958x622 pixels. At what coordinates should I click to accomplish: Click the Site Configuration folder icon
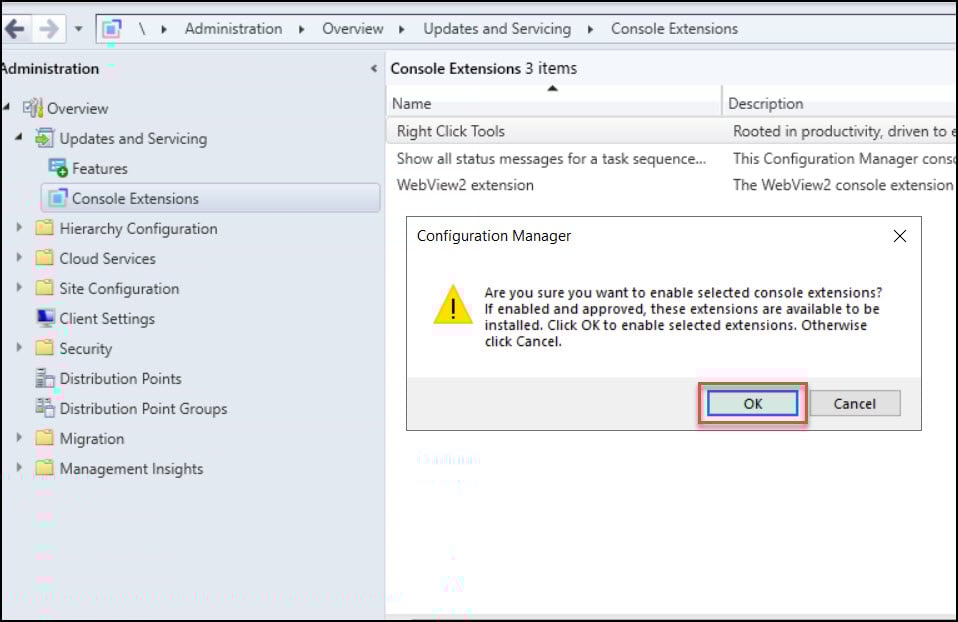point(45,288)
